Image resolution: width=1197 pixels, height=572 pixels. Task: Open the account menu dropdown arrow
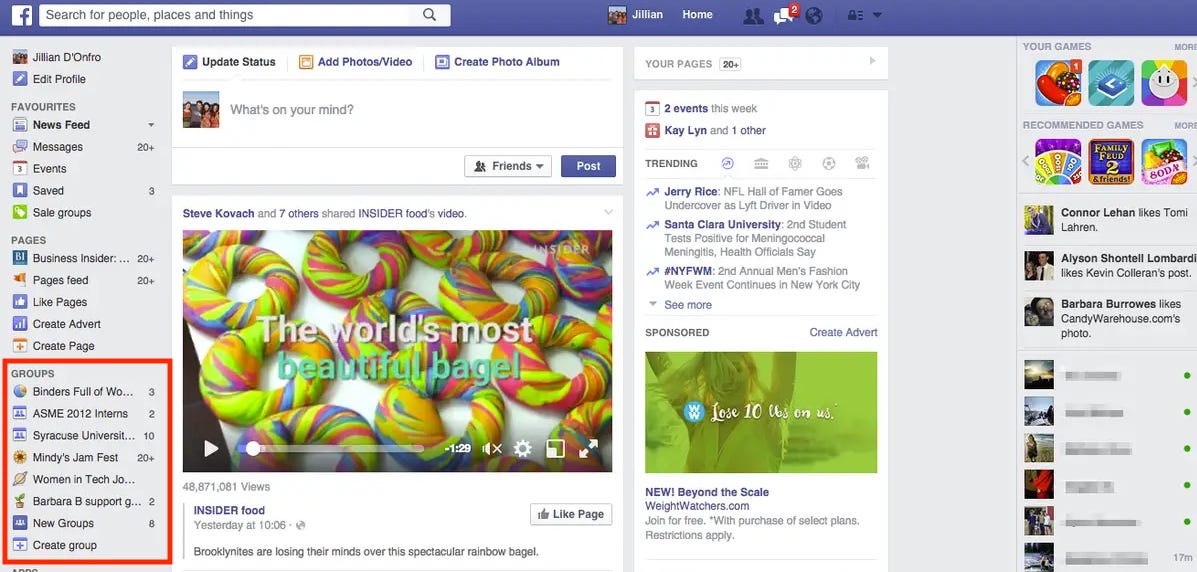[x=877, y=15]
